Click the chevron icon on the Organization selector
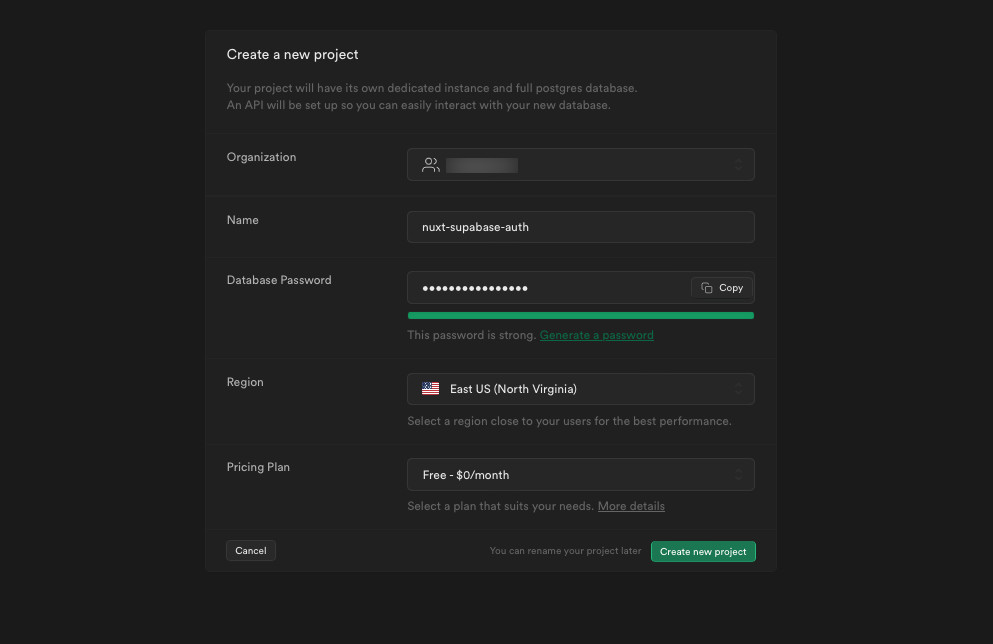The height and width of the screenshot is (644, 993). pos(739,164)
